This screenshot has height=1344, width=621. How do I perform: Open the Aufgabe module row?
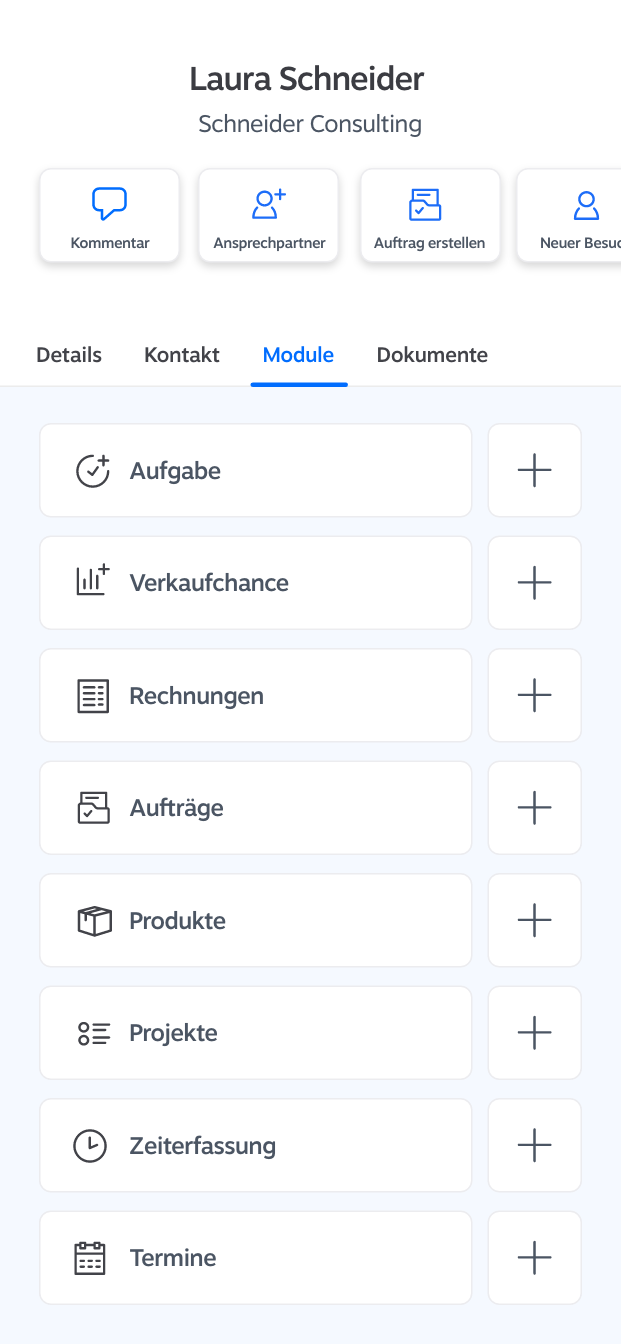255,470
